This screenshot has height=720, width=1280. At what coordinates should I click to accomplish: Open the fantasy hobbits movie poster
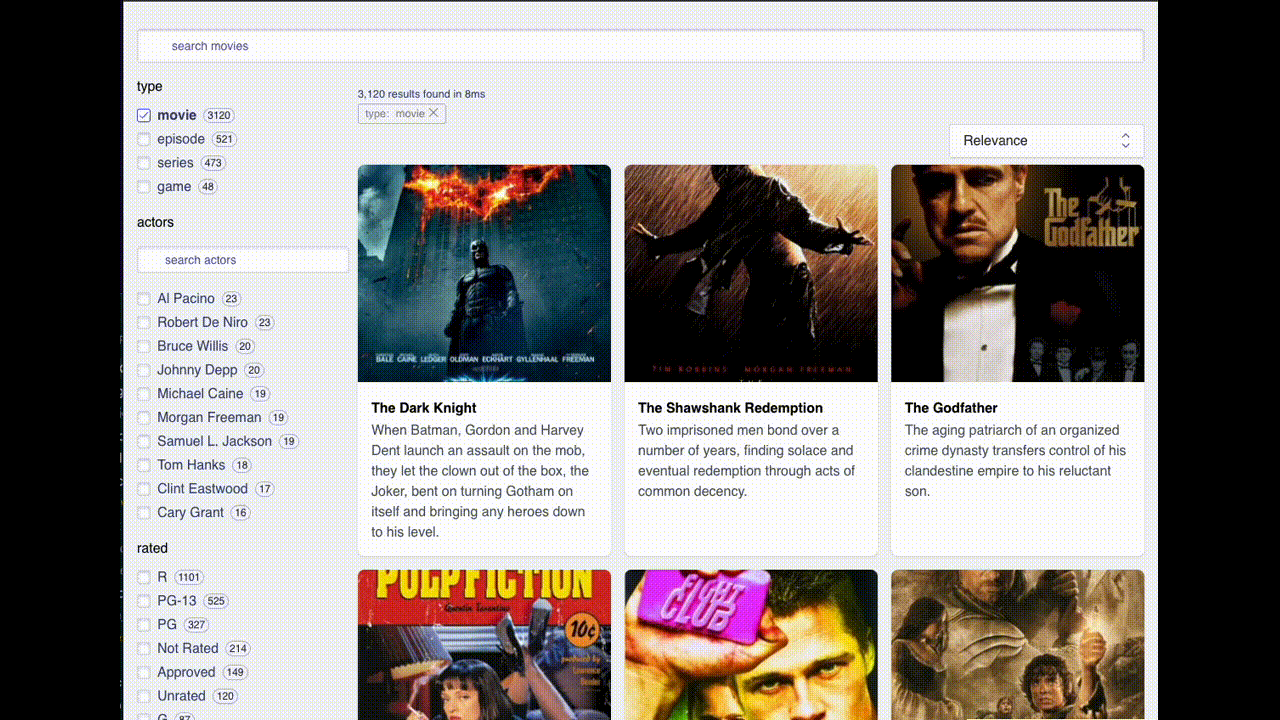[1018, 645]
